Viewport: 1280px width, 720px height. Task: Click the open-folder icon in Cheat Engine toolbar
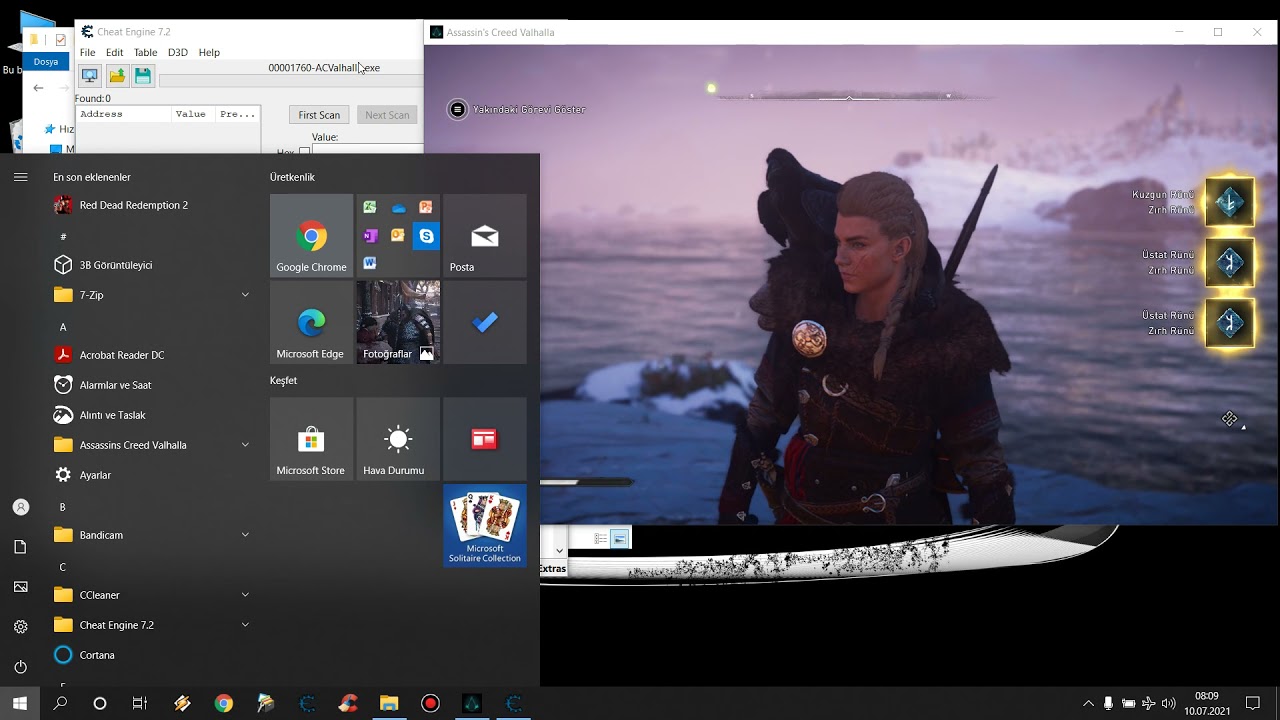pyautogui.click(x=117, y=76)
